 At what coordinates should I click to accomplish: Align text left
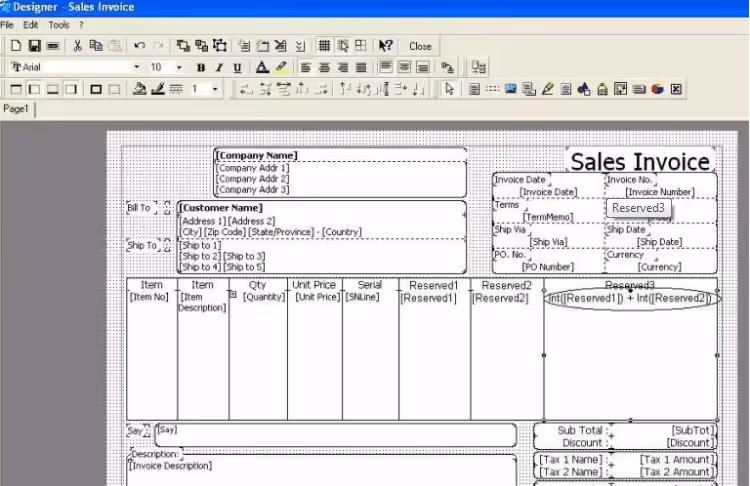(306, 67)
